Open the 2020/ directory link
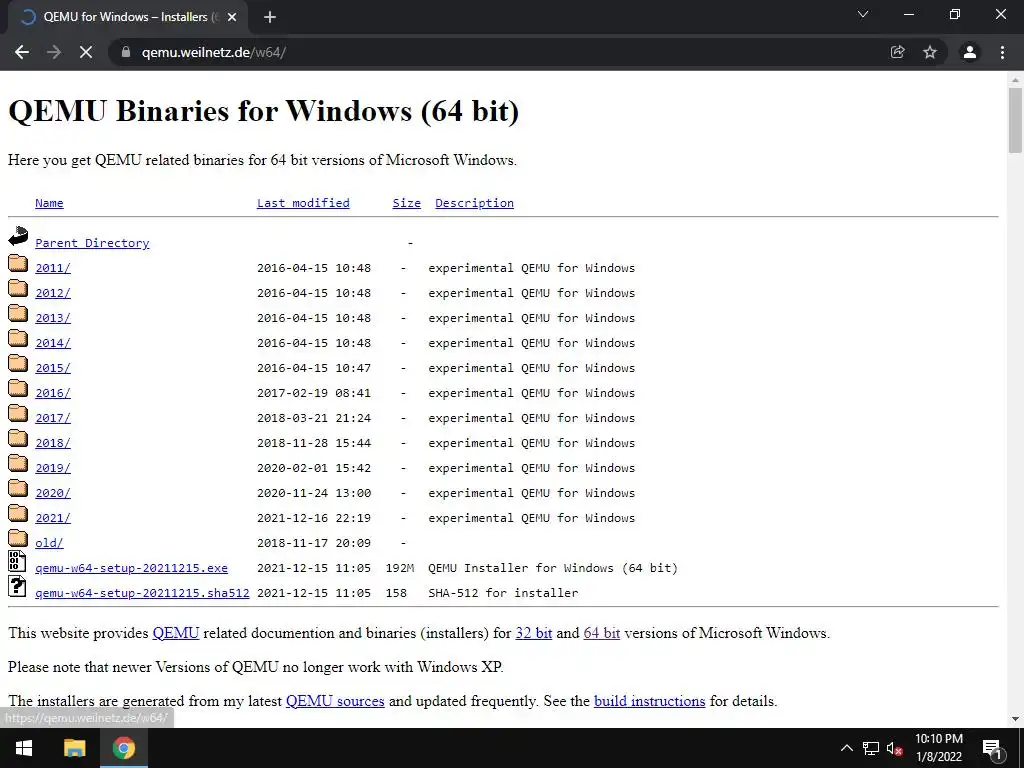Image resolution: width=1024 pixels, height=768 pixels. click(x=53, y=493)
